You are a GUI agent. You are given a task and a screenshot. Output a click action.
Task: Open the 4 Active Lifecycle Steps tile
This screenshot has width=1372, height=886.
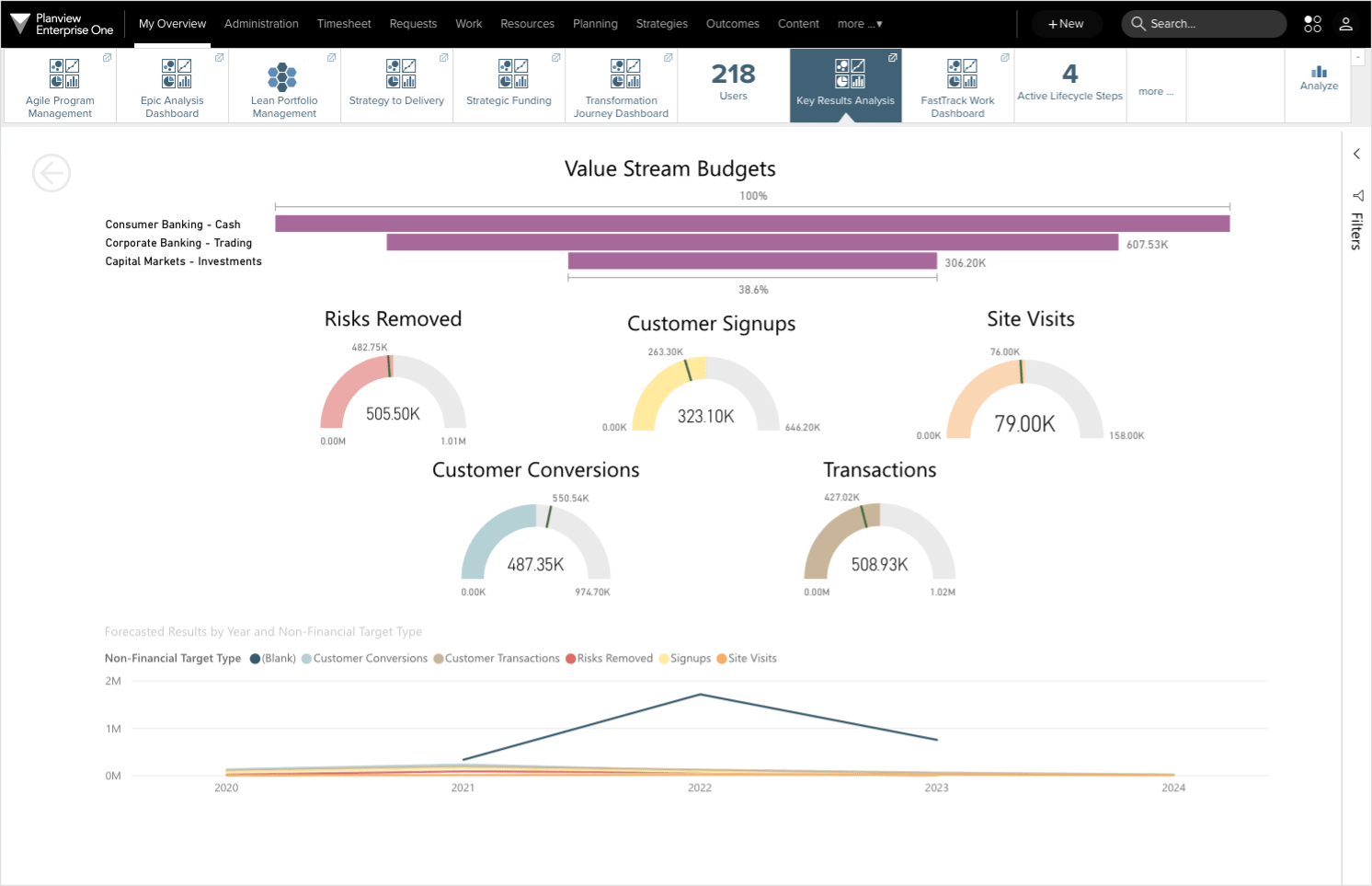[1070, 85]
